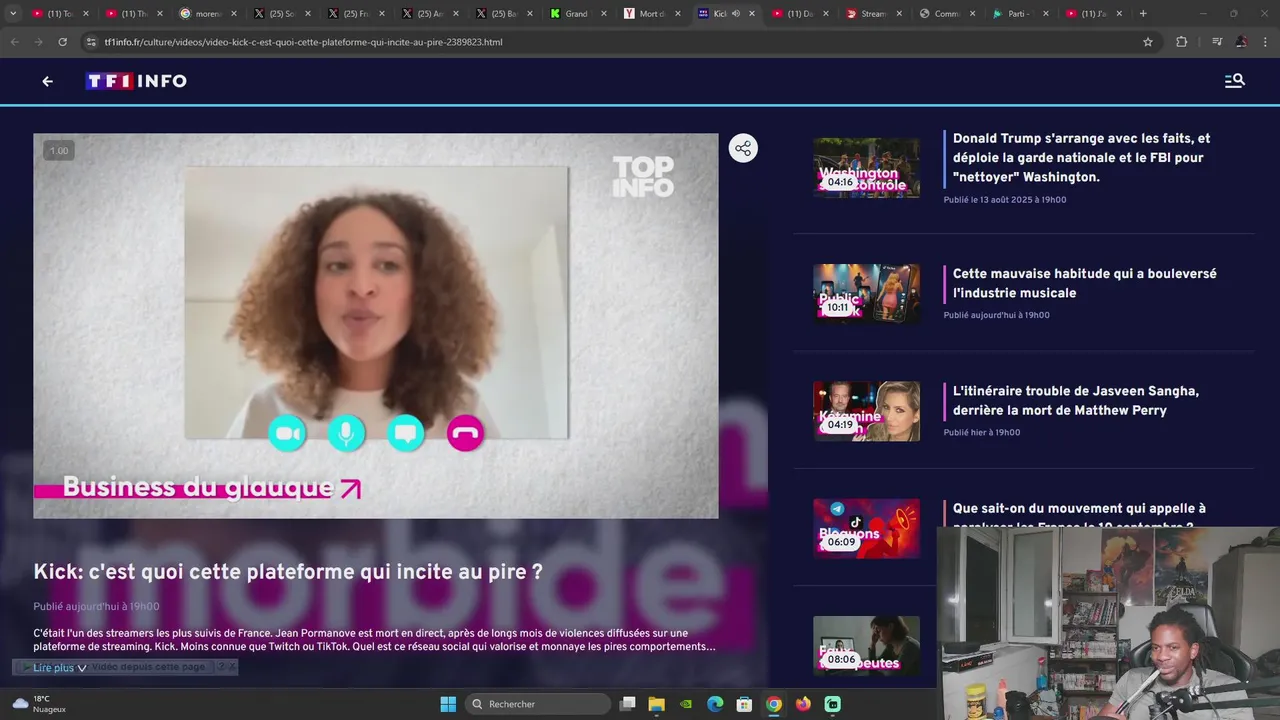The height and width of the screenshot is (720, 1280).
Task: Click 'Publié aujourd'hui à 19h00' under video title
Action: 96,606
